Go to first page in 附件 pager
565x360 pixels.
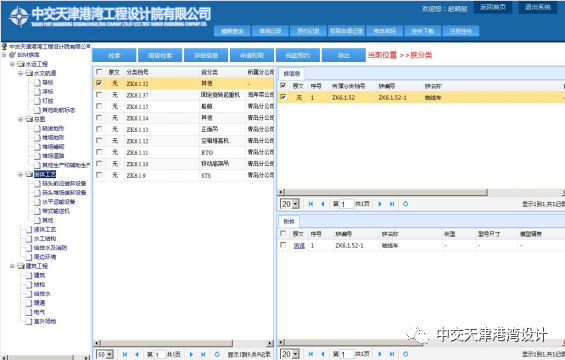pyautogui.click(x=311, y=354)
